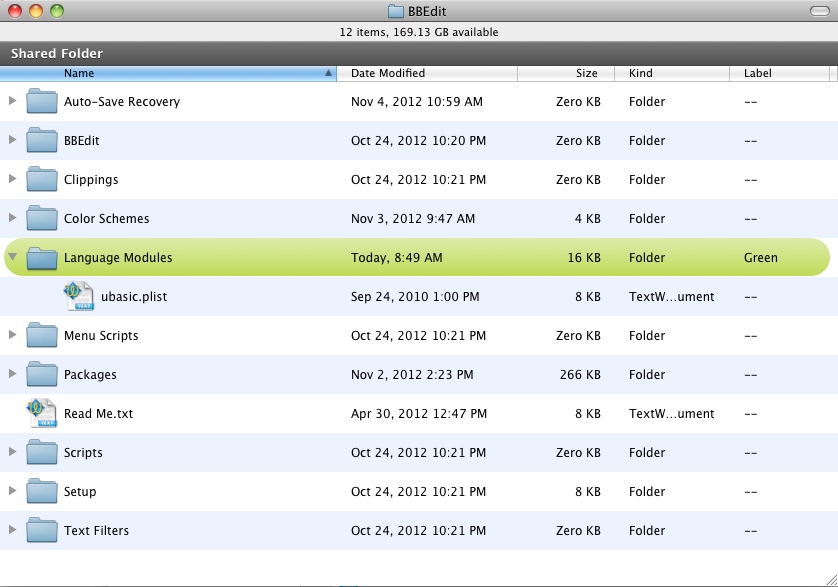Expand the Color Schemes folder
Viewport: 838px width, 587px height.
[x=12, y=218]
